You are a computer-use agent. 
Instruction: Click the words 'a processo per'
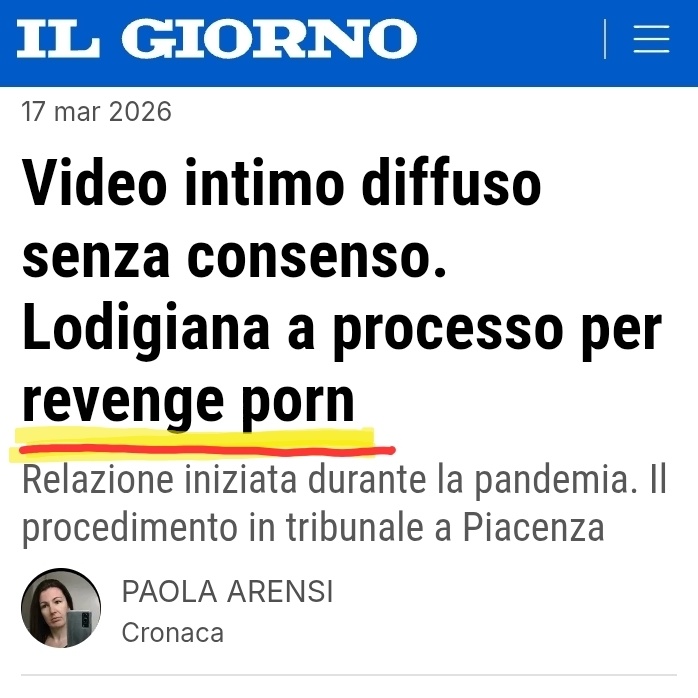click(475, 332)
